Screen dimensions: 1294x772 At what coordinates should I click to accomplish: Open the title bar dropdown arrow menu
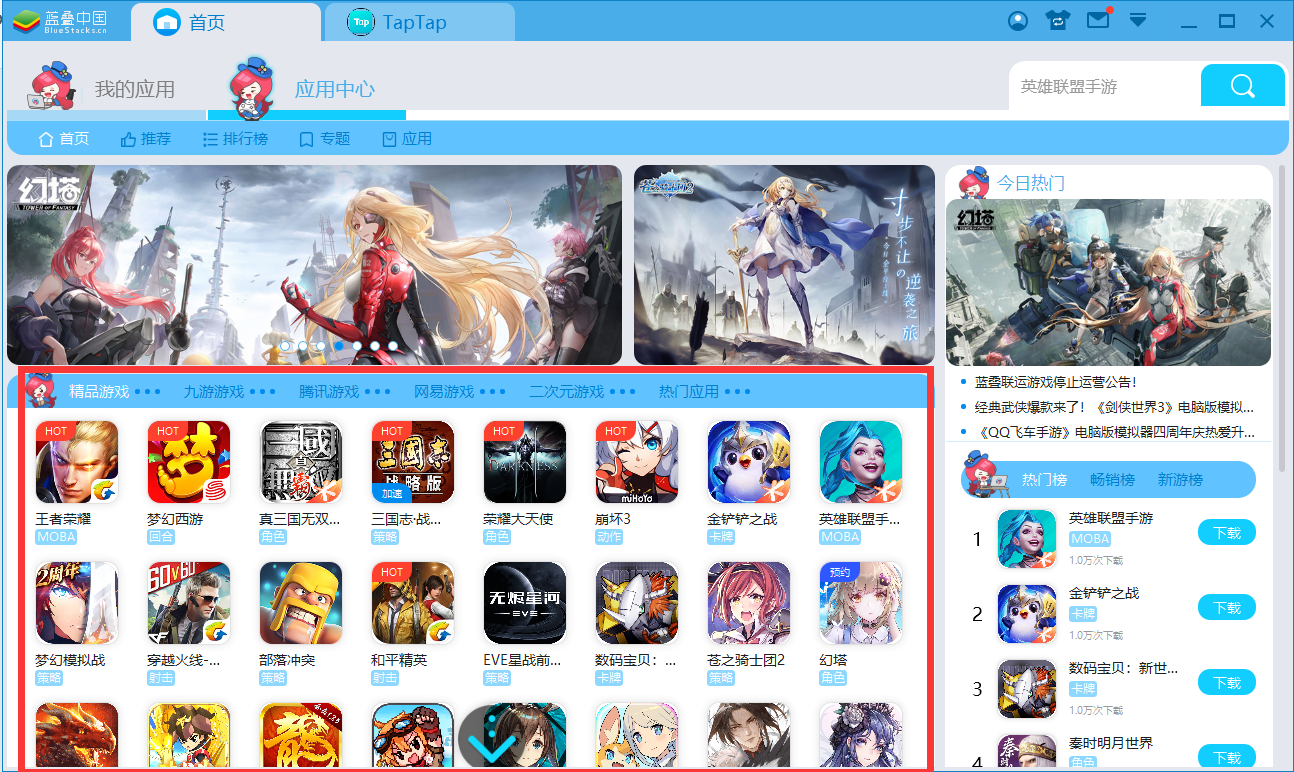point(1138,21)
